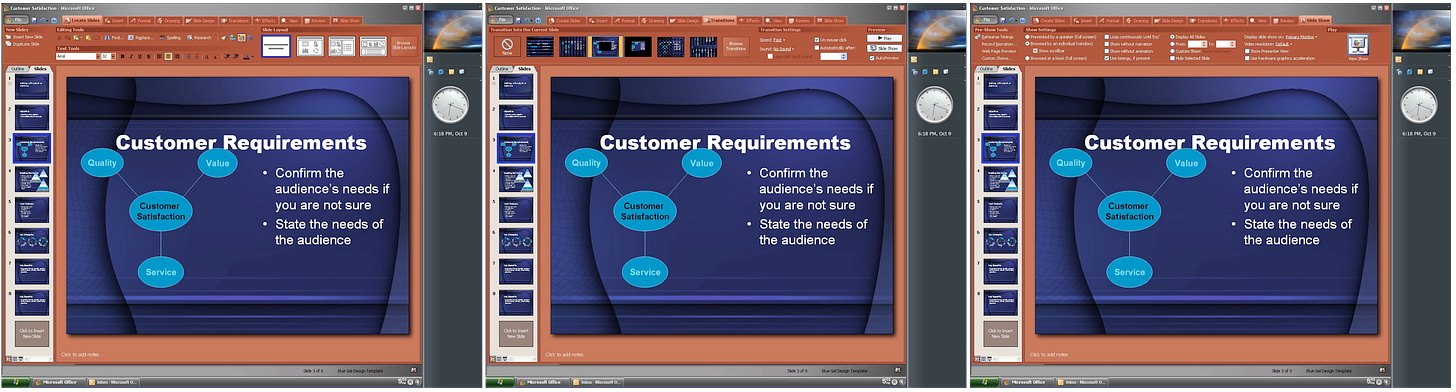Click Browse Transitions button
This screenshot has height=392, width=1456.
tap(736, 47)
